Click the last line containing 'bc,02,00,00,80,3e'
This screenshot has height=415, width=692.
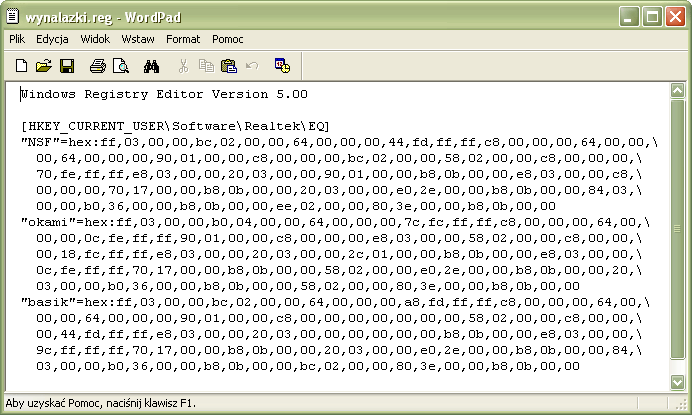308,366
